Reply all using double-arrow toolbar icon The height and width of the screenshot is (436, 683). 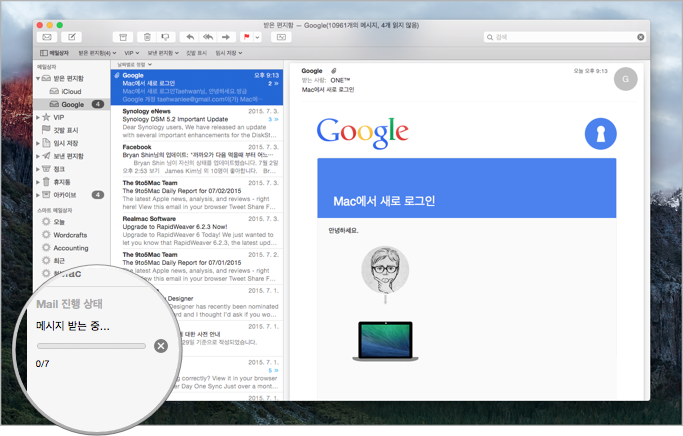208,37
